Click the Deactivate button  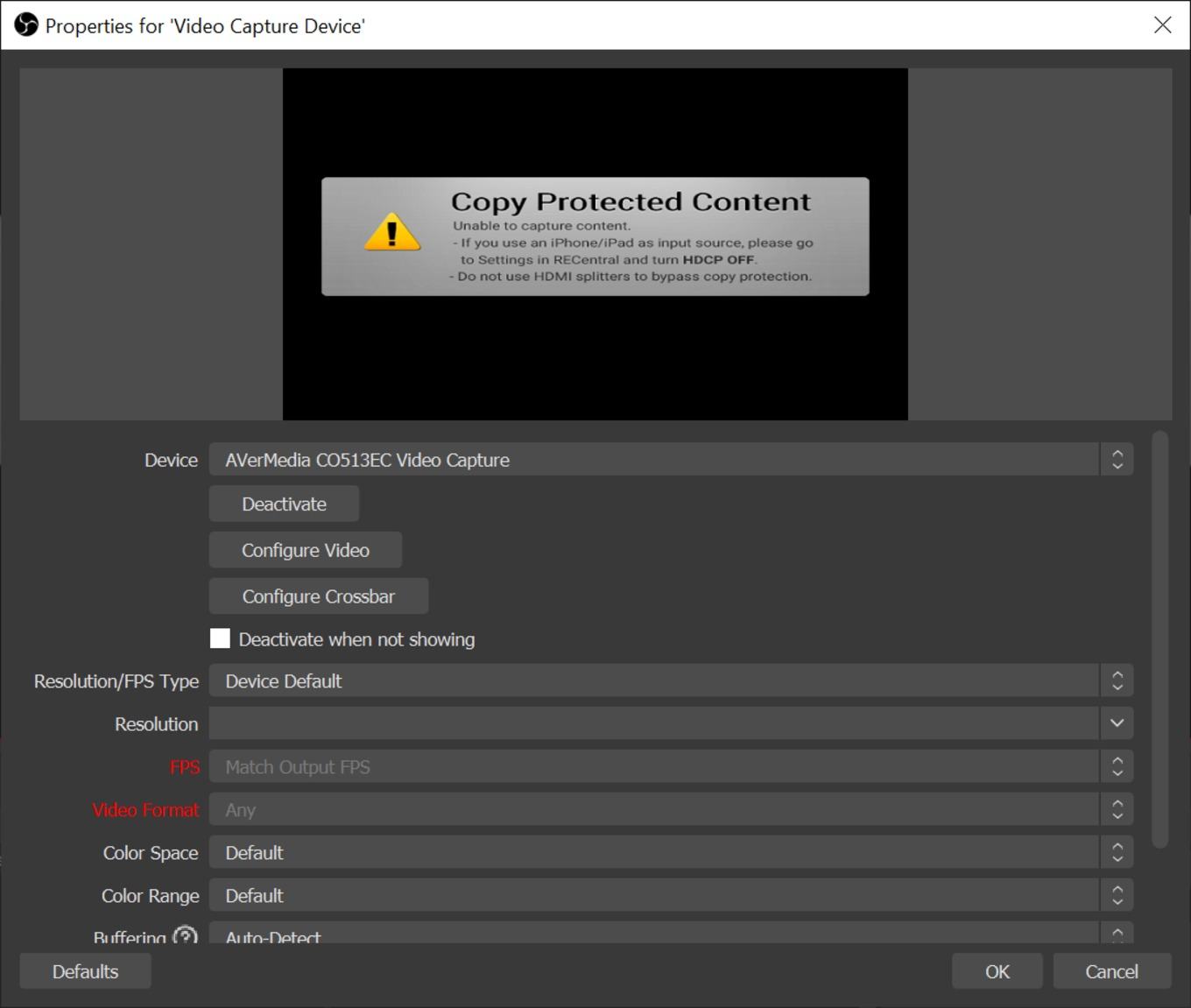click(284, 504)
